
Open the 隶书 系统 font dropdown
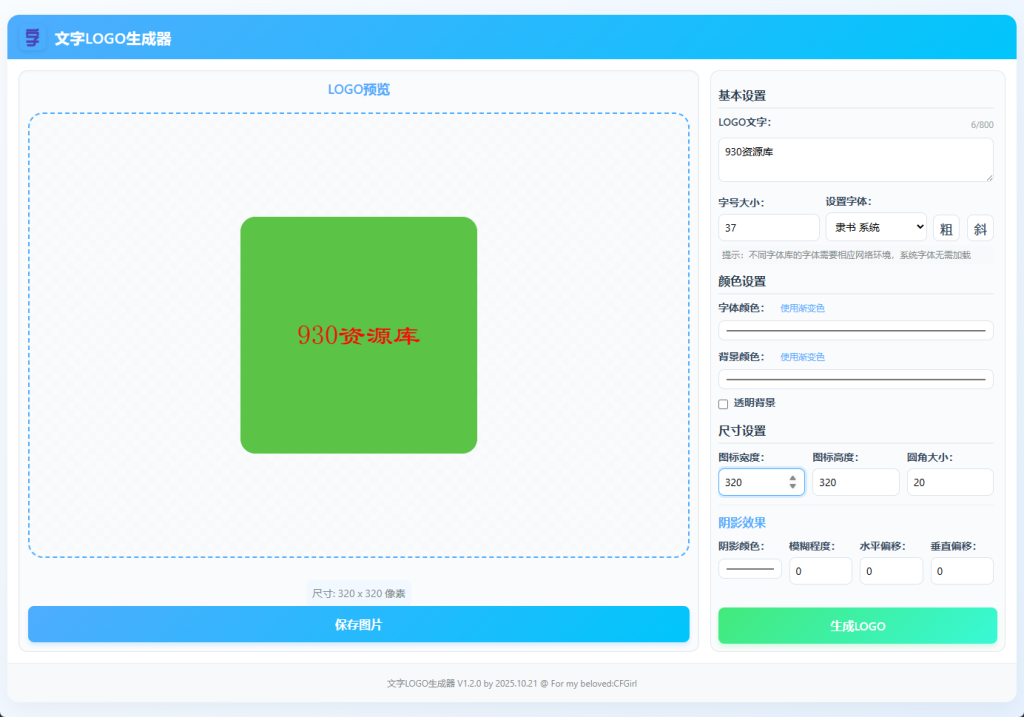point(876,227)
